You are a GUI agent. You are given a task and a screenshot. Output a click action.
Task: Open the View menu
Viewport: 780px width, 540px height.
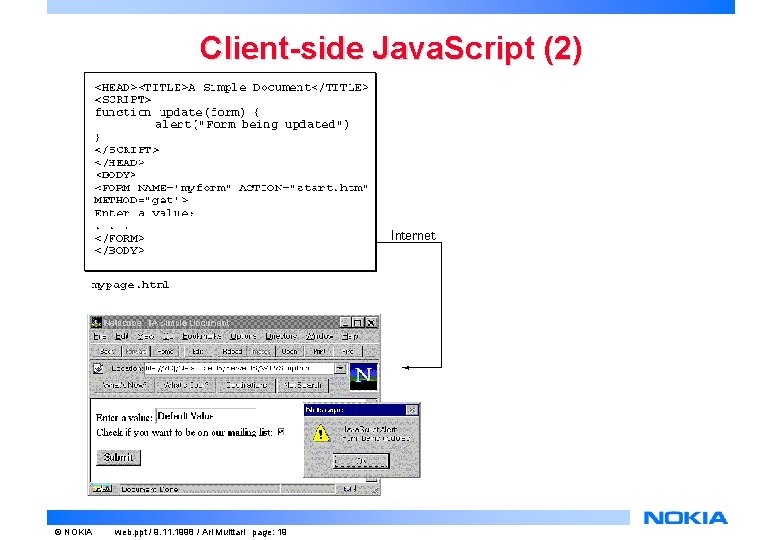click(x=146, y=337)
